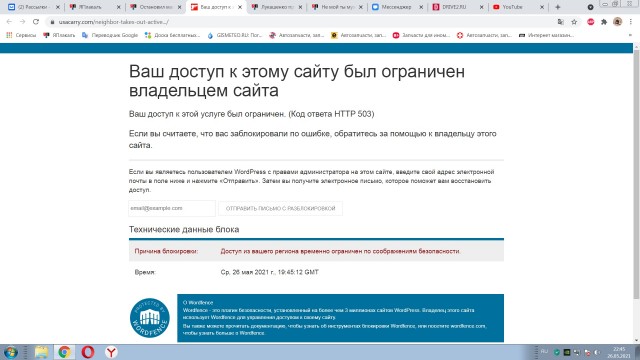
Task: Switch to the first 'ЯПлакалъ' tab
Action: point(94,7)
